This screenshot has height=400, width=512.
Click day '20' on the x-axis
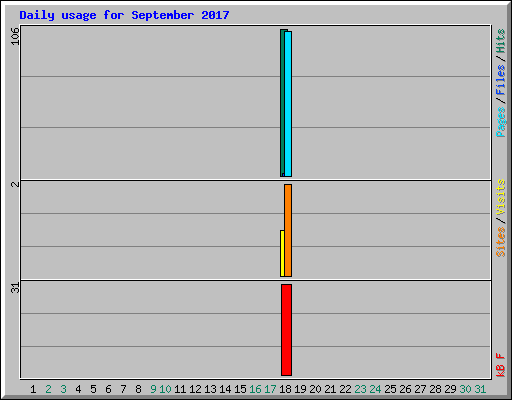pos(315,389)
